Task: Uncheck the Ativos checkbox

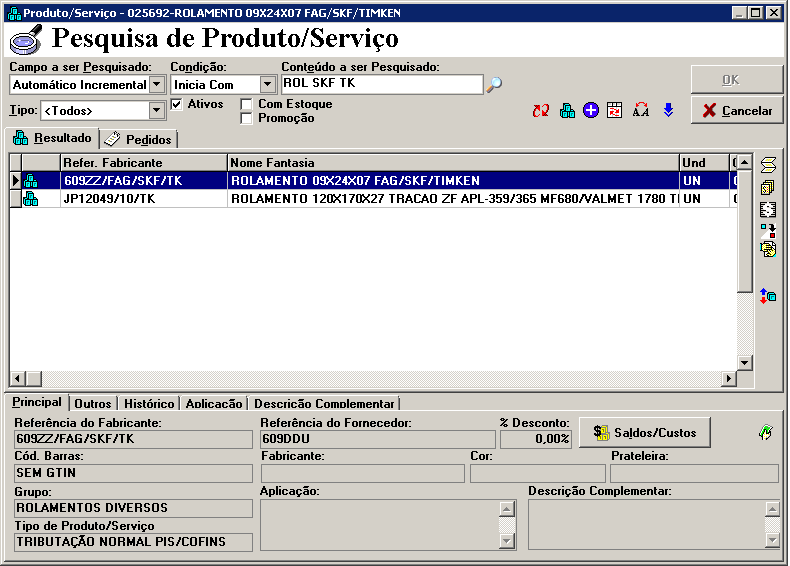Action: pyautogui.click(x=177, y=104)
